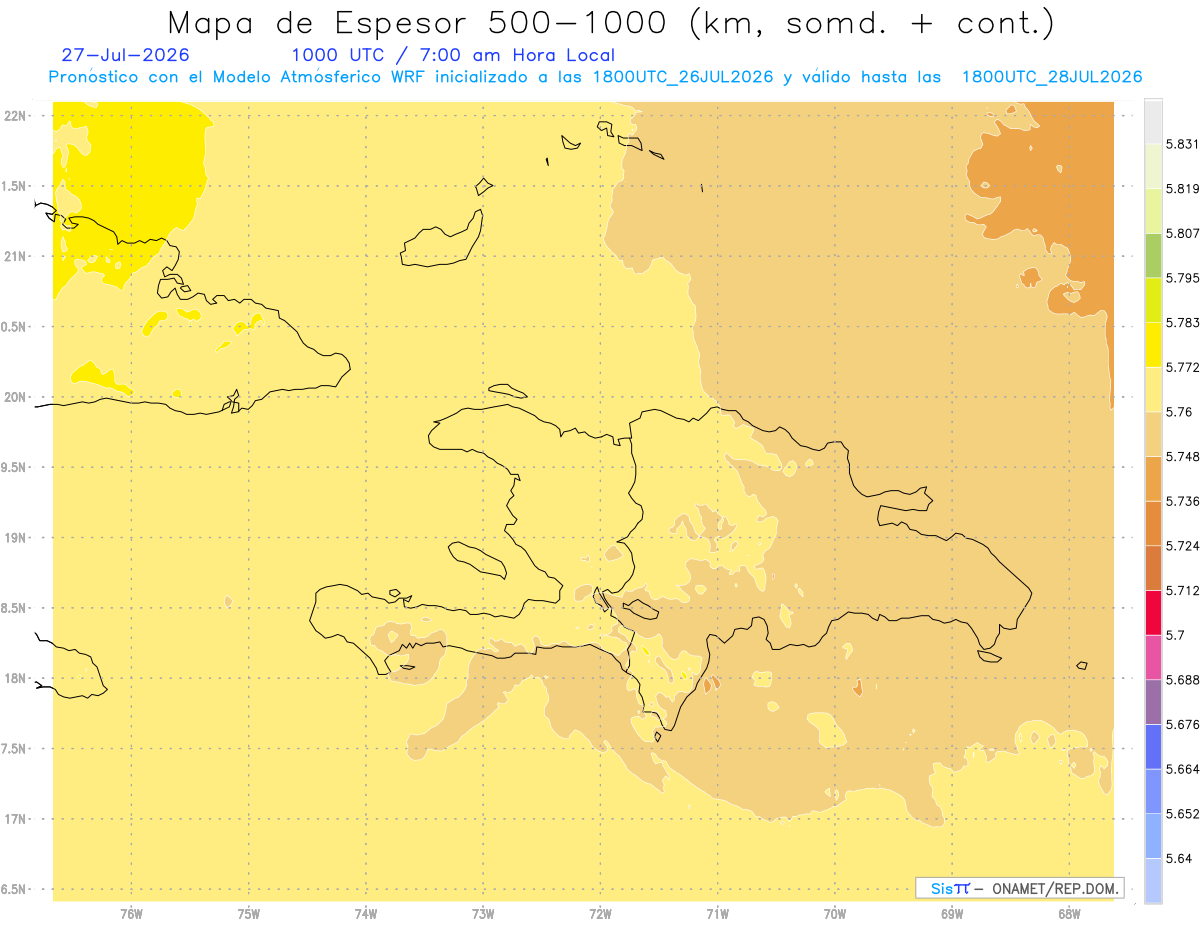Click the '19N' latitude label
1200x927 pixels.
tap(14, 538)
